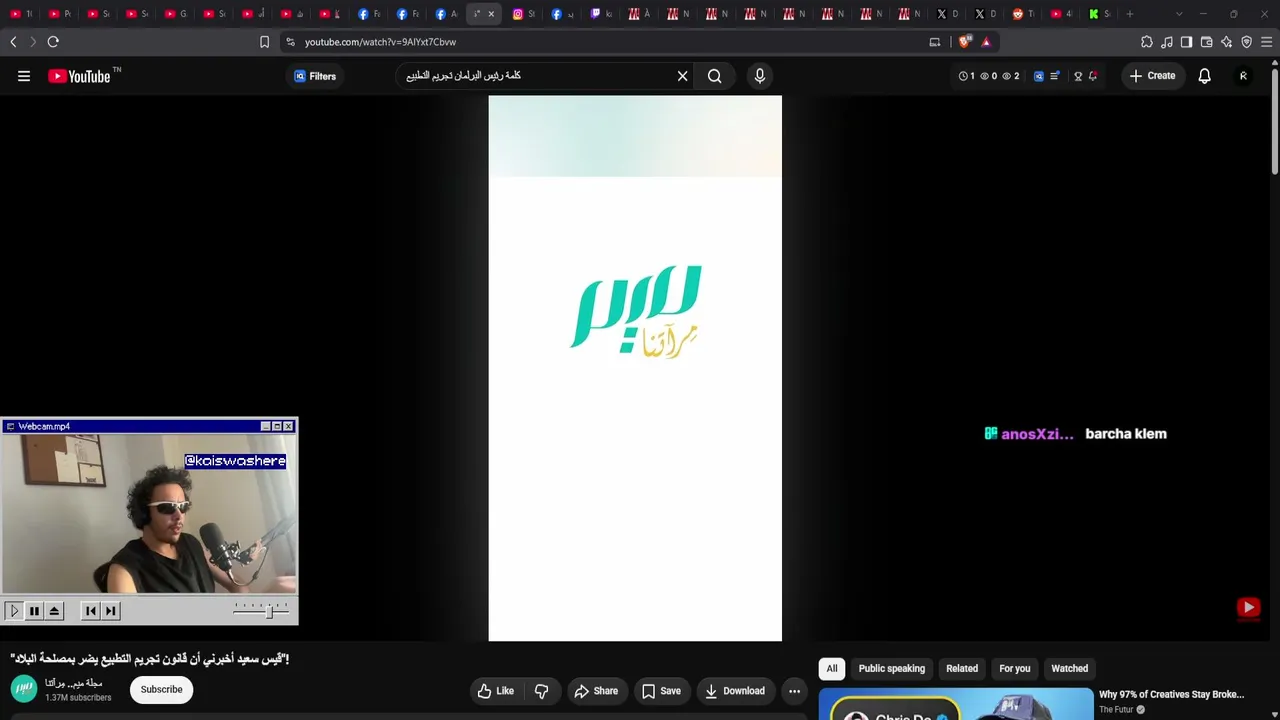Image resolution: width=1280 pixels, height=720 pixels.
Task: Open YouTube notifications bell
Action: tap(1205, 76)
